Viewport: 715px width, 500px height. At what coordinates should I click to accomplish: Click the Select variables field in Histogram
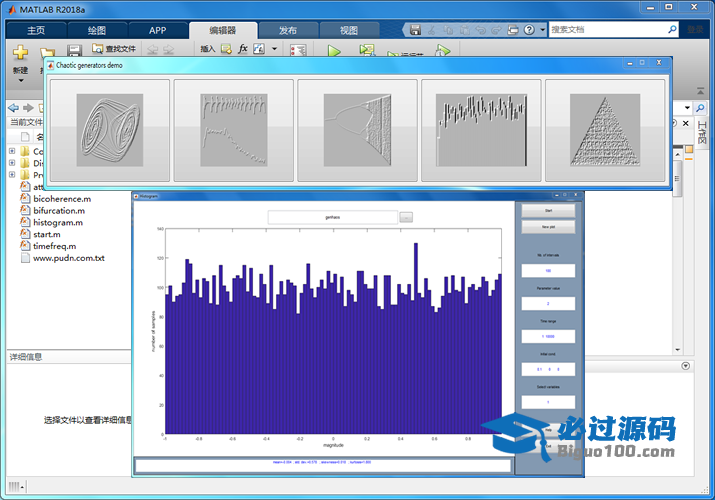pos(548,402)
